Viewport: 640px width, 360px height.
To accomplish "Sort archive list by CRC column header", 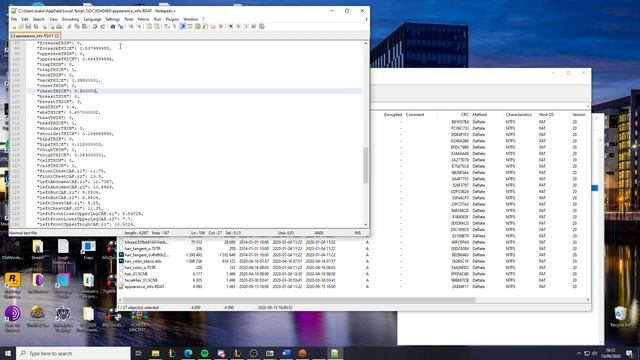I will [x=464, y=115].
